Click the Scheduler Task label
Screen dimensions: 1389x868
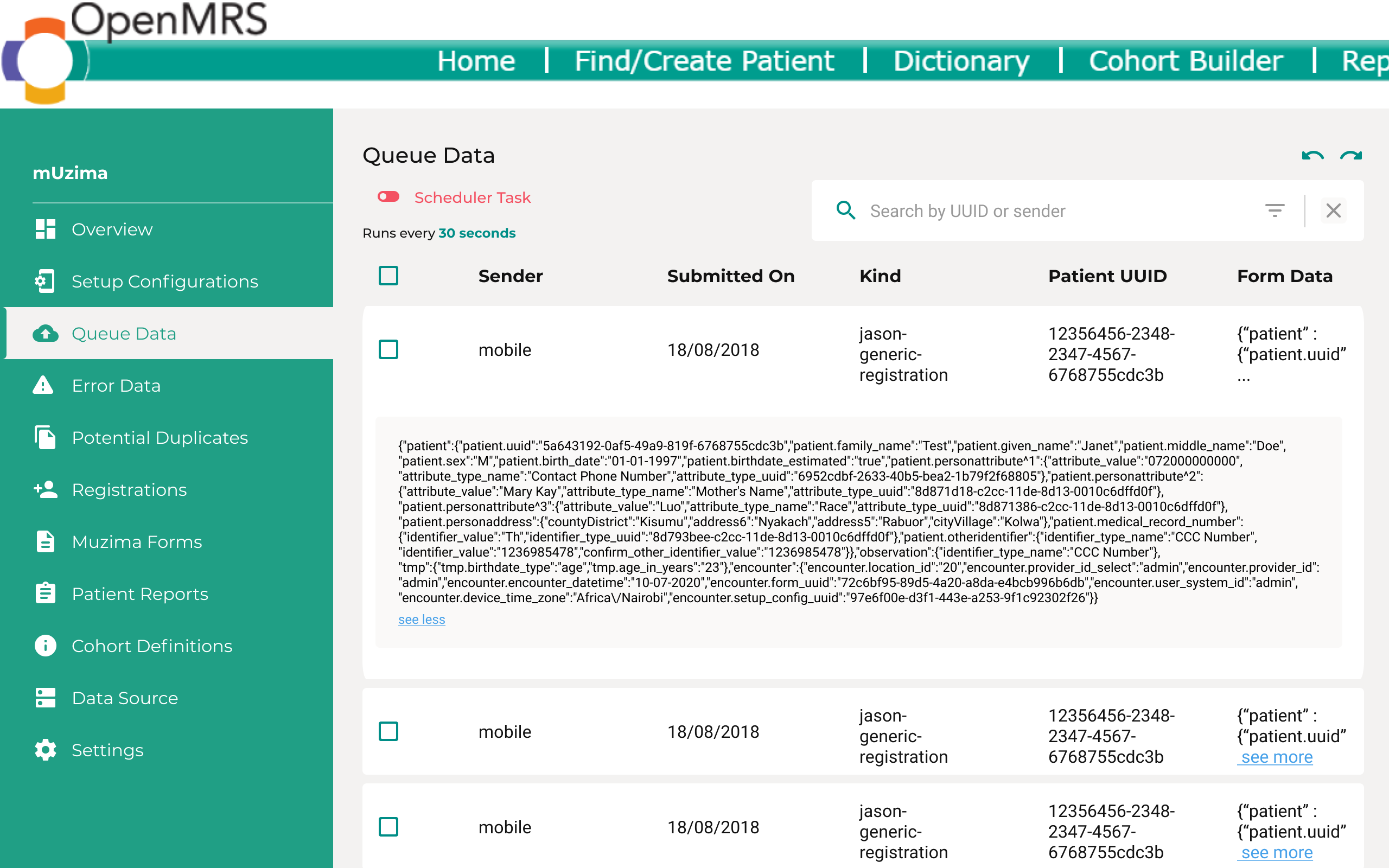(x=473, y=197)
